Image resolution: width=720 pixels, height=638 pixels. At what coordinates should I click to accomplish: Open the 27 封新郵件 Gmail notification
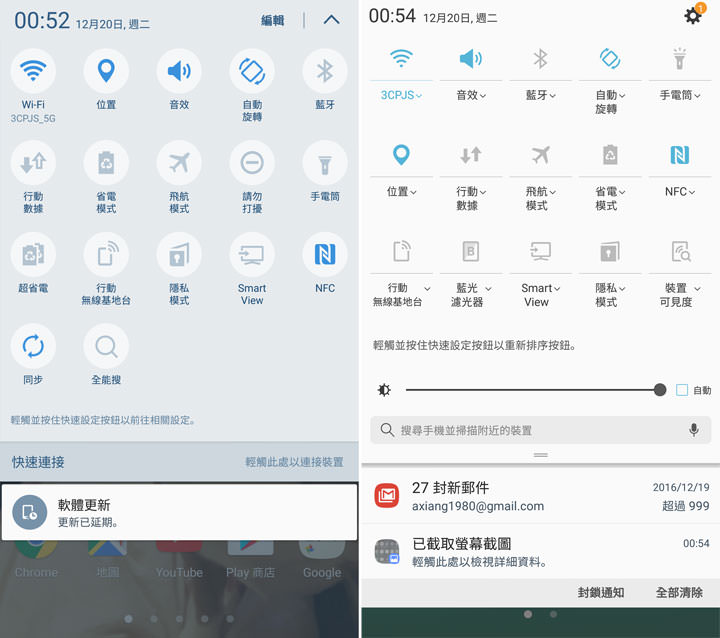point(540,496)
